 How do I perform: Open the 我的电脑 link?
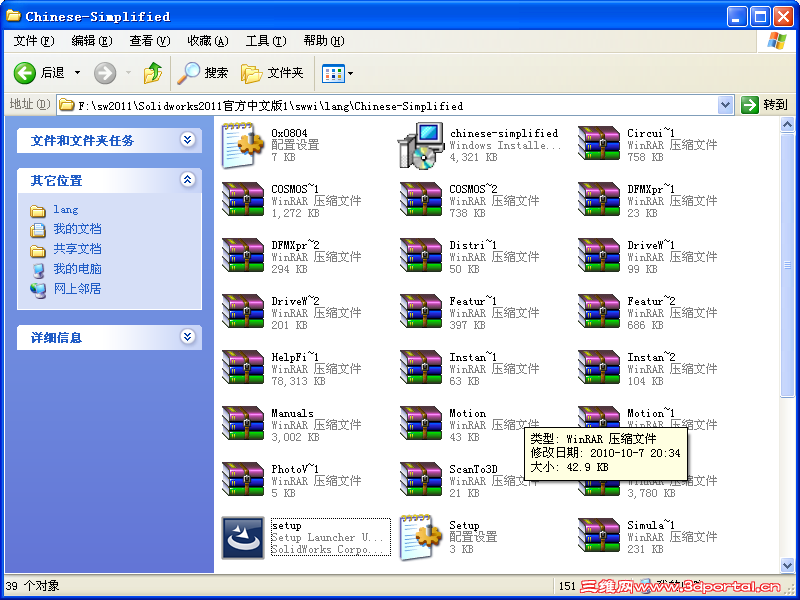pos(77,269)
